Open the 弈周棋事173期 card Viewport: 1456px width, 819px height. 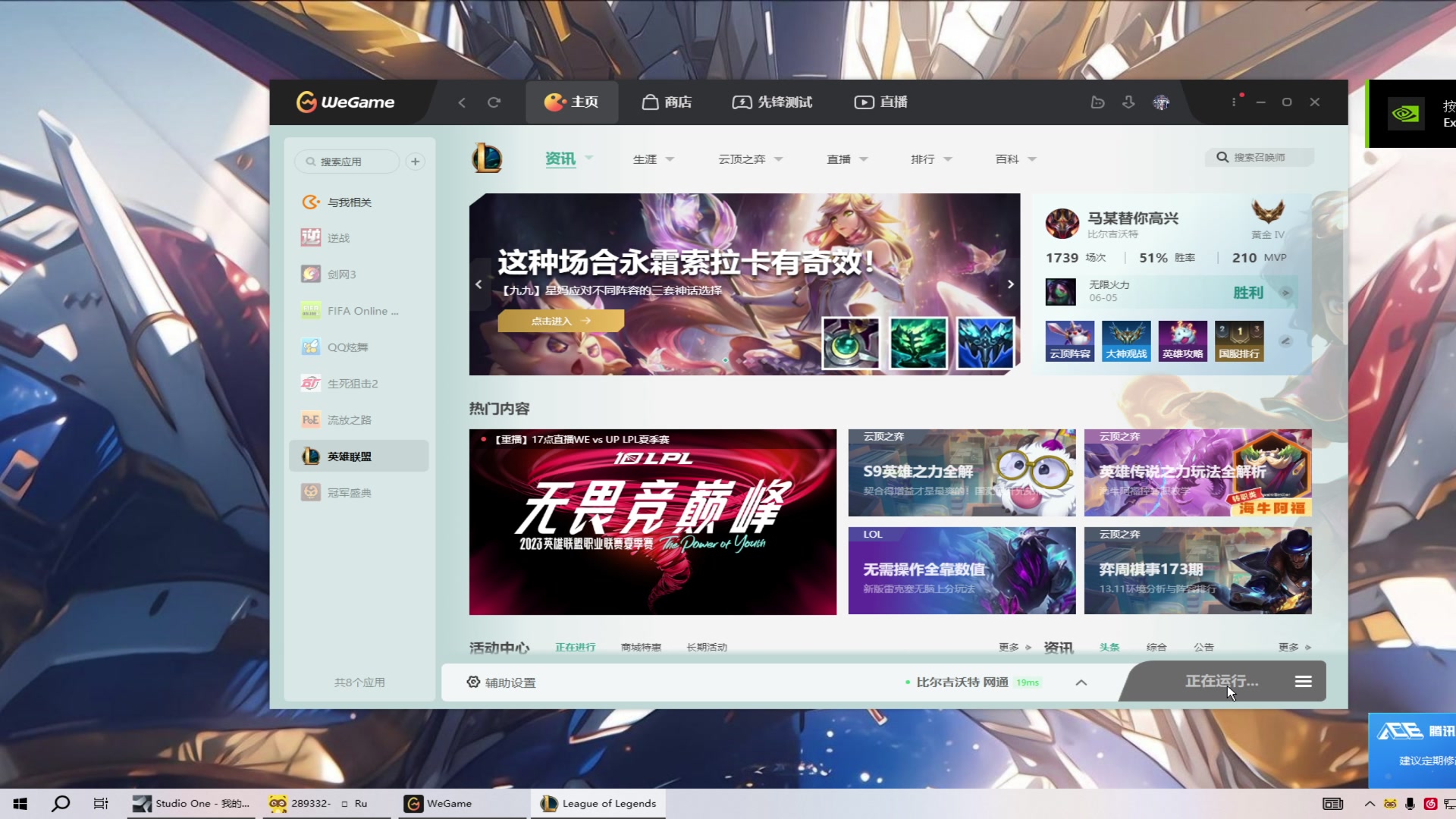[x=1197, y=570]
